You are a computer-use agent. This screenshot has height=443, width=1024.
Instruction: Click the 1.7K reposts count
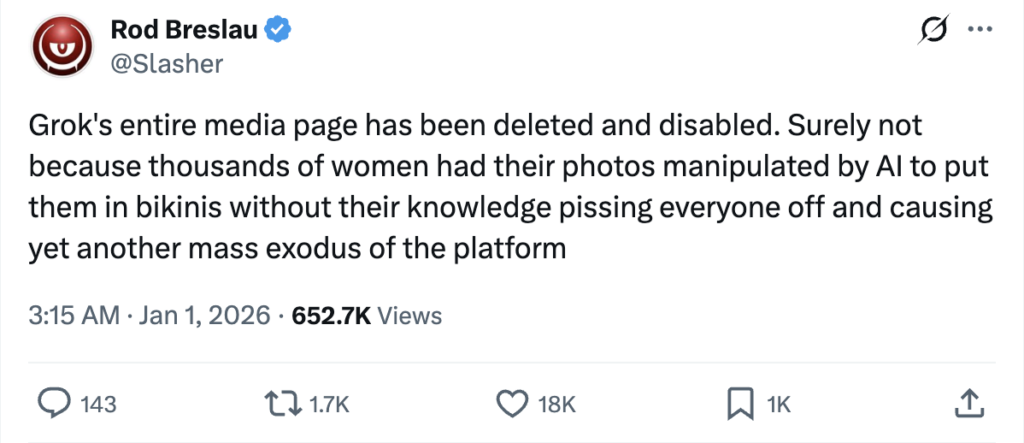(x=329, y=405)
